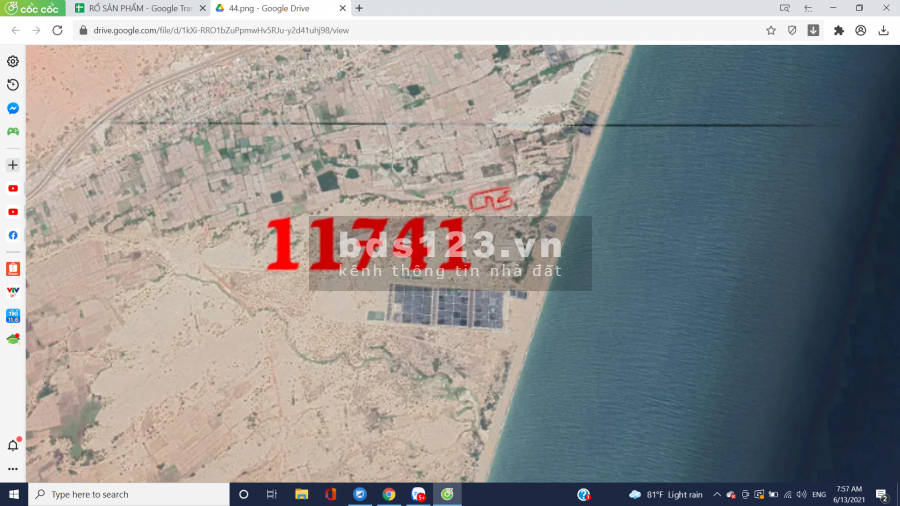Switch ENG input language indicator
900x506 pixels.
819,494
